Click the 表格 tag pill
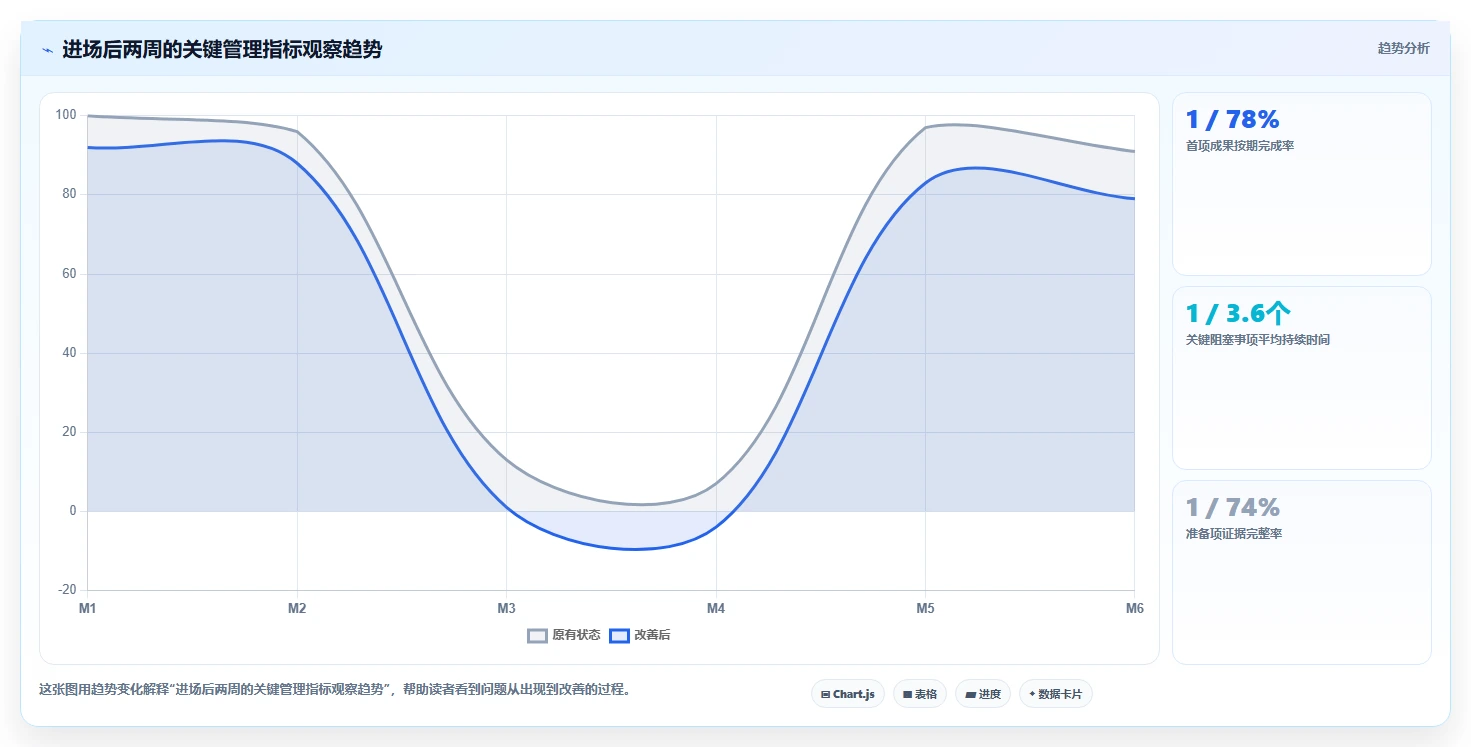1471x747 pixels. tap(920, 694)
